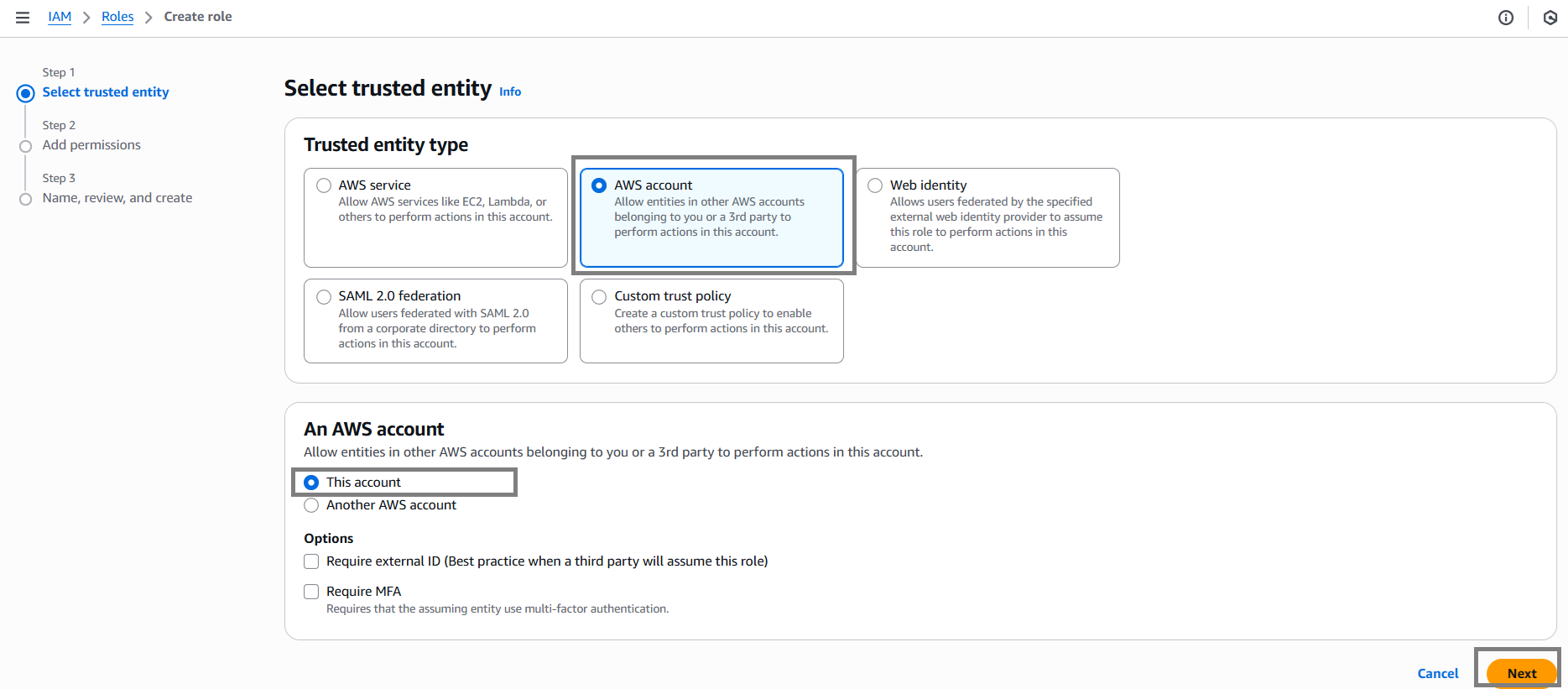The height and width of the screenshot is (689, 1568).
Task: Jump to Step 2 Add permissions
Action: point(91,145)
